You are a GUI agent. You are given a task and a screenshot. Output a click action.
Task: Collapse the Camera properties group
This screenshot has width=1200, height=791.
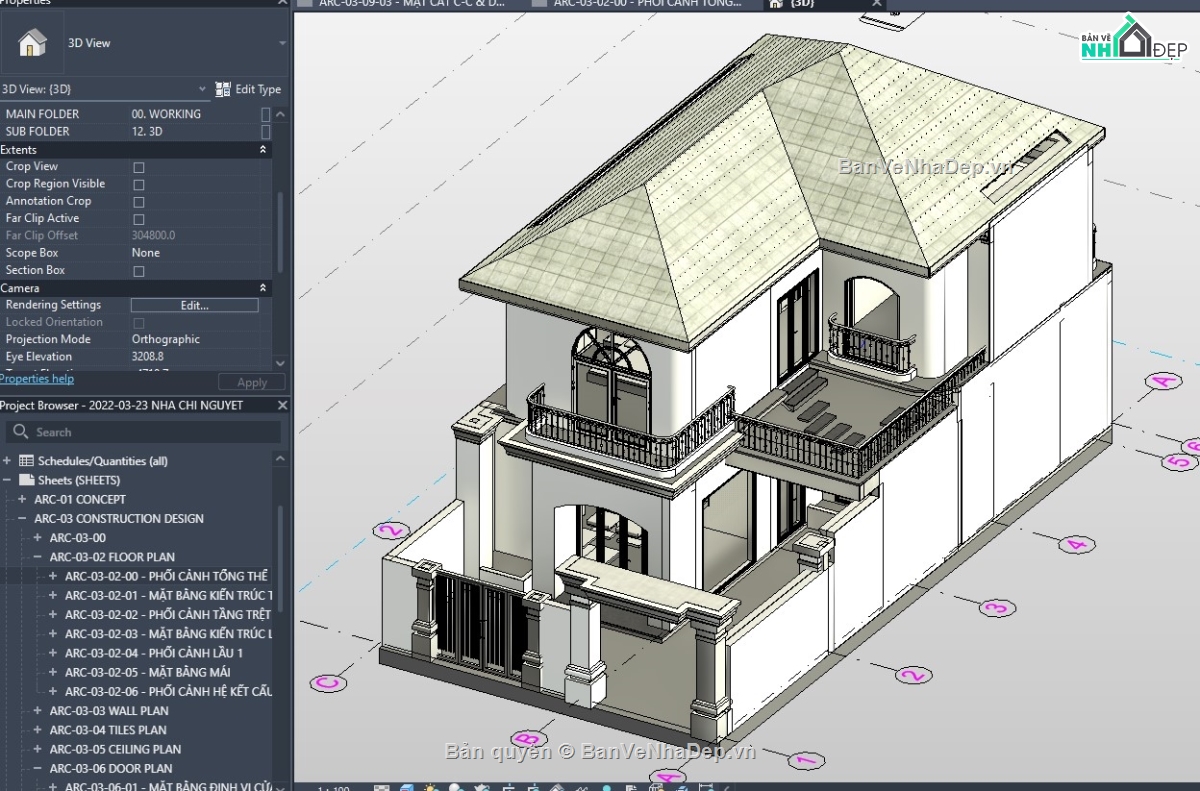pyautogui.click(x=263, y=288)
